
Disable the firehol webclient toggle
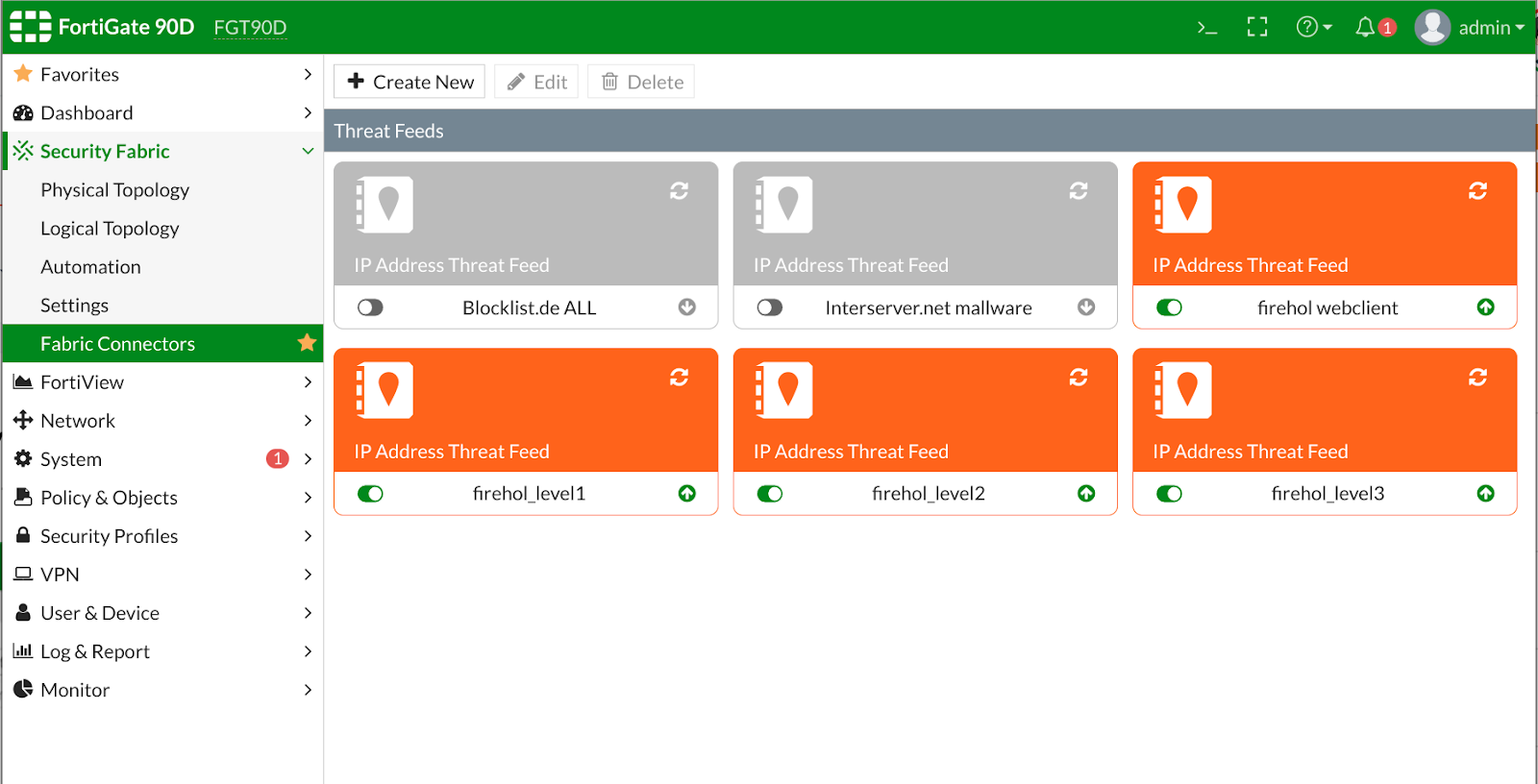click(1170, 307)
